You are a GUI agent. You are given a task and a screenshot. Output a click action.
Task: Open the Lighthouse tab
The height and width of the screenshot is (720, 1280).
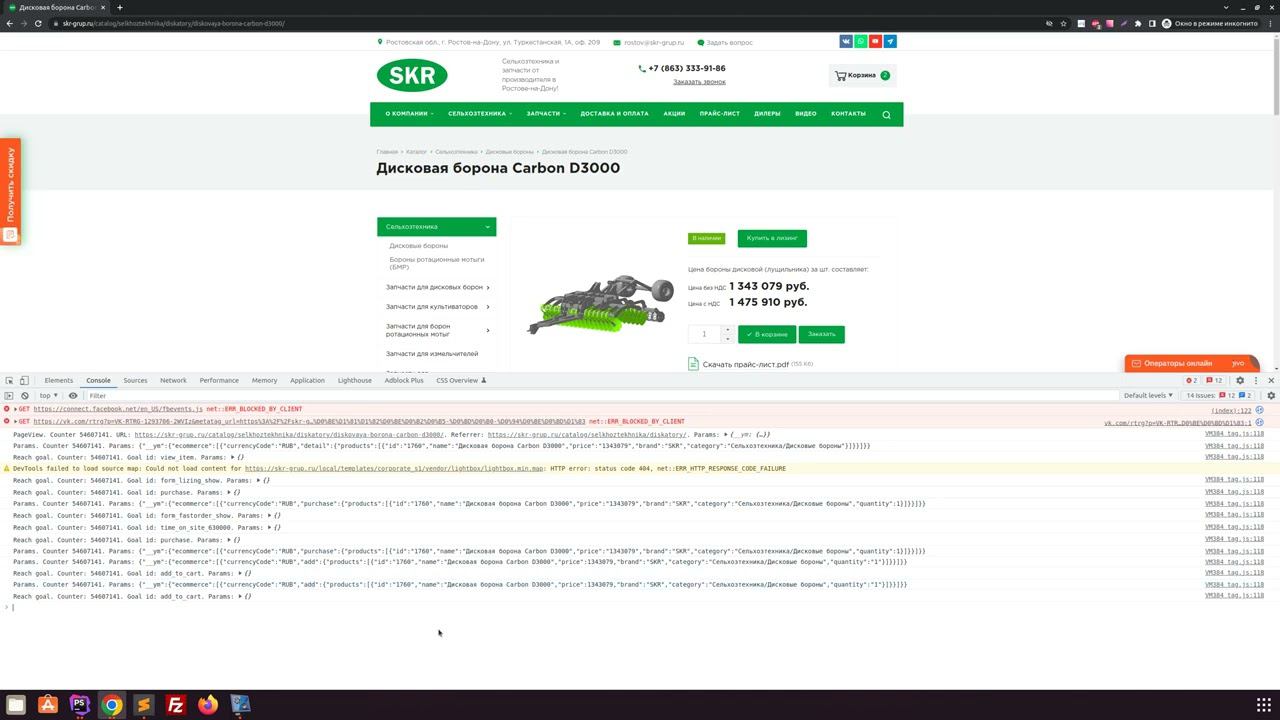tap(354, 380)
